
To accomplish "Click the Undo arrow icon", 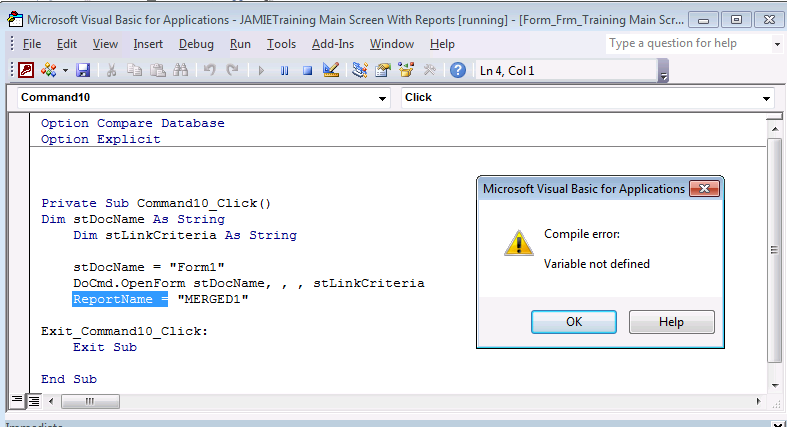I will point(209,70).
